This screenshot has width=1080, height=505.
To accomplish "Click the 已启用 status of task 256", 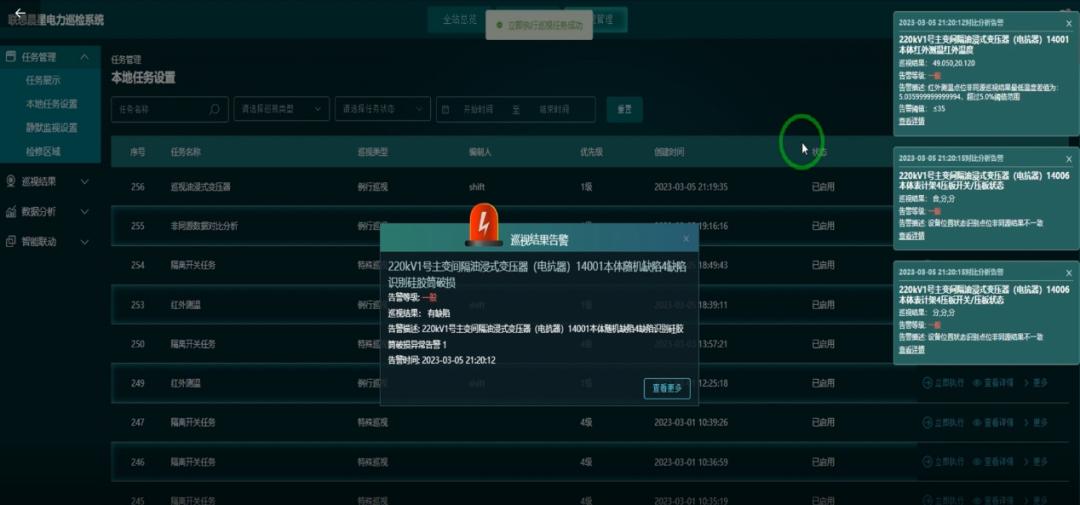I will [x=823, y=187].
